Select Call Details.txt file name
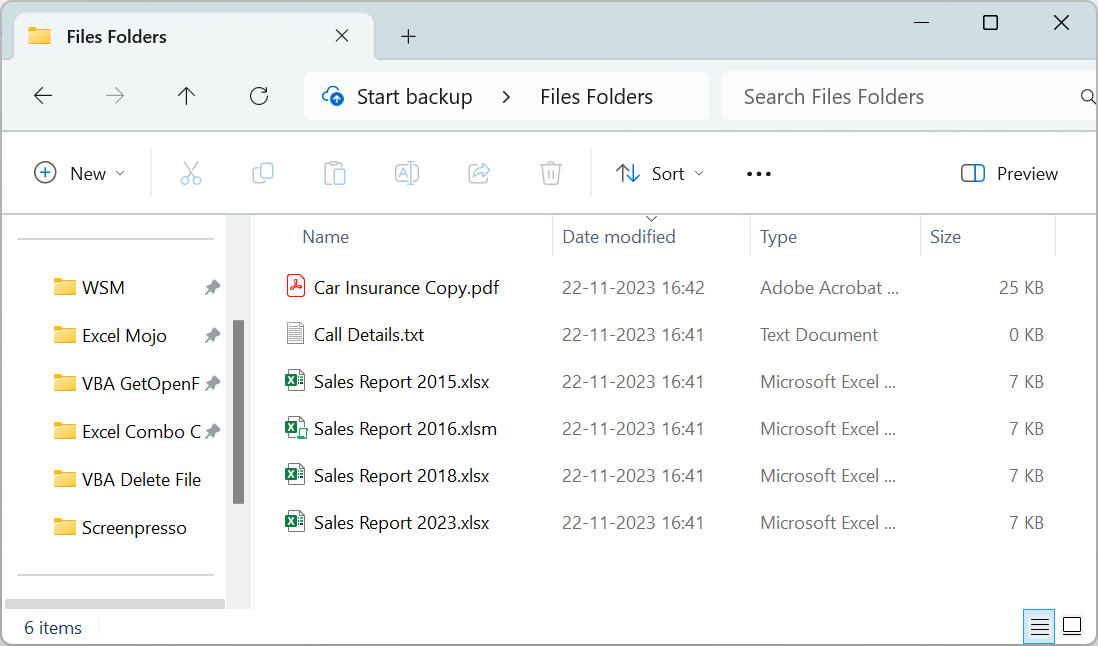1098x646 pixels. pos(368,334)
